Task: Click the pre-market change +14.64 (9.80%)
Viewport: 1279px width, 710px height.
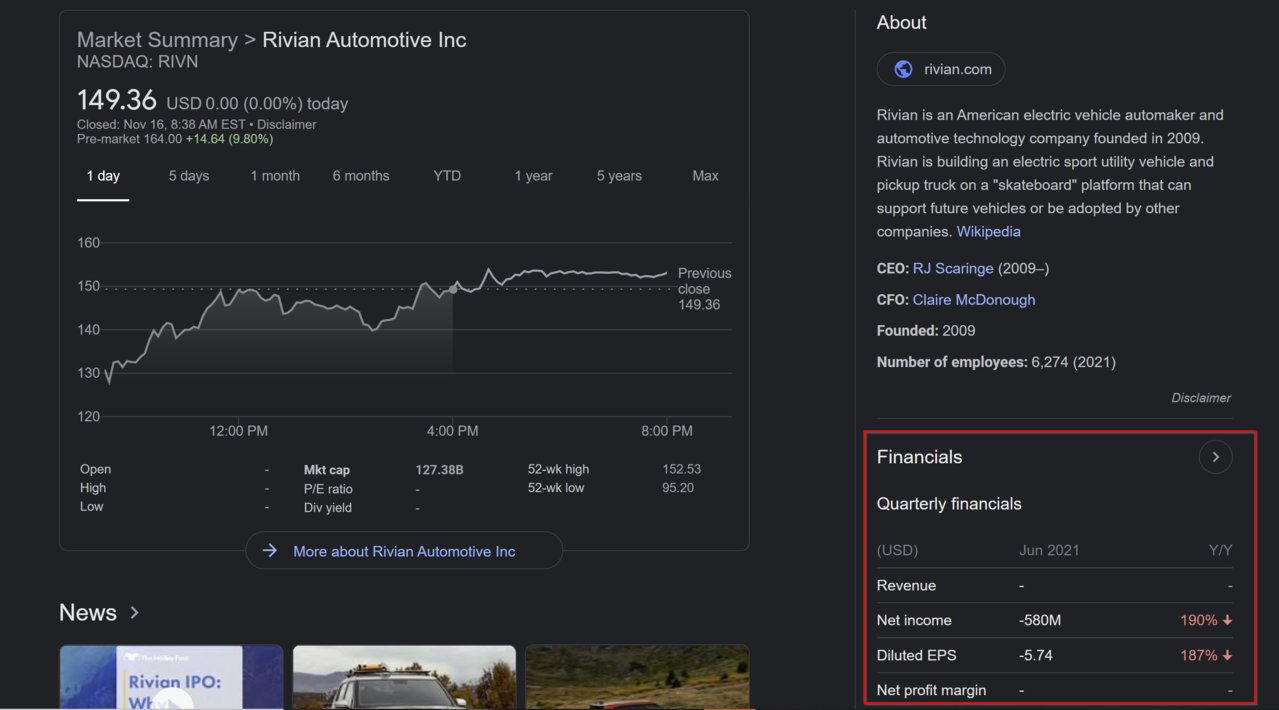Action: click(x=229, y=139)
